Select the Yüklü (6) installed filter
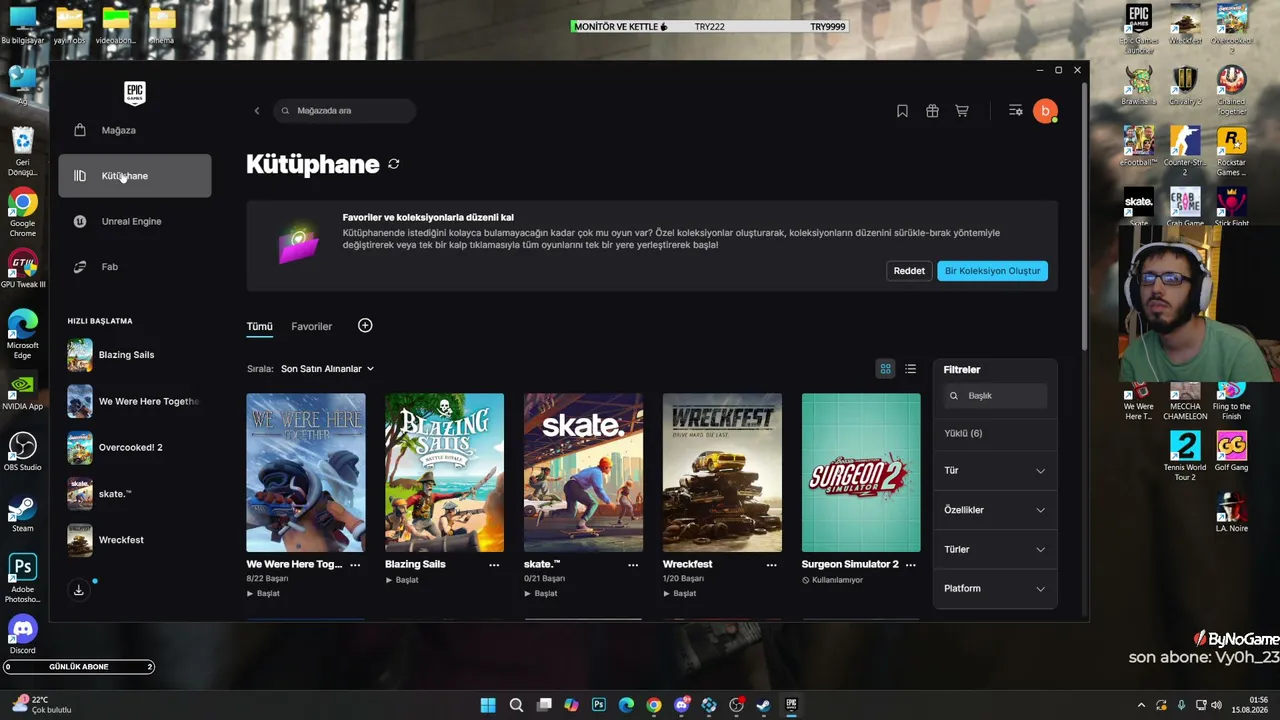1280x720 pixels. [x=963, y=433]
